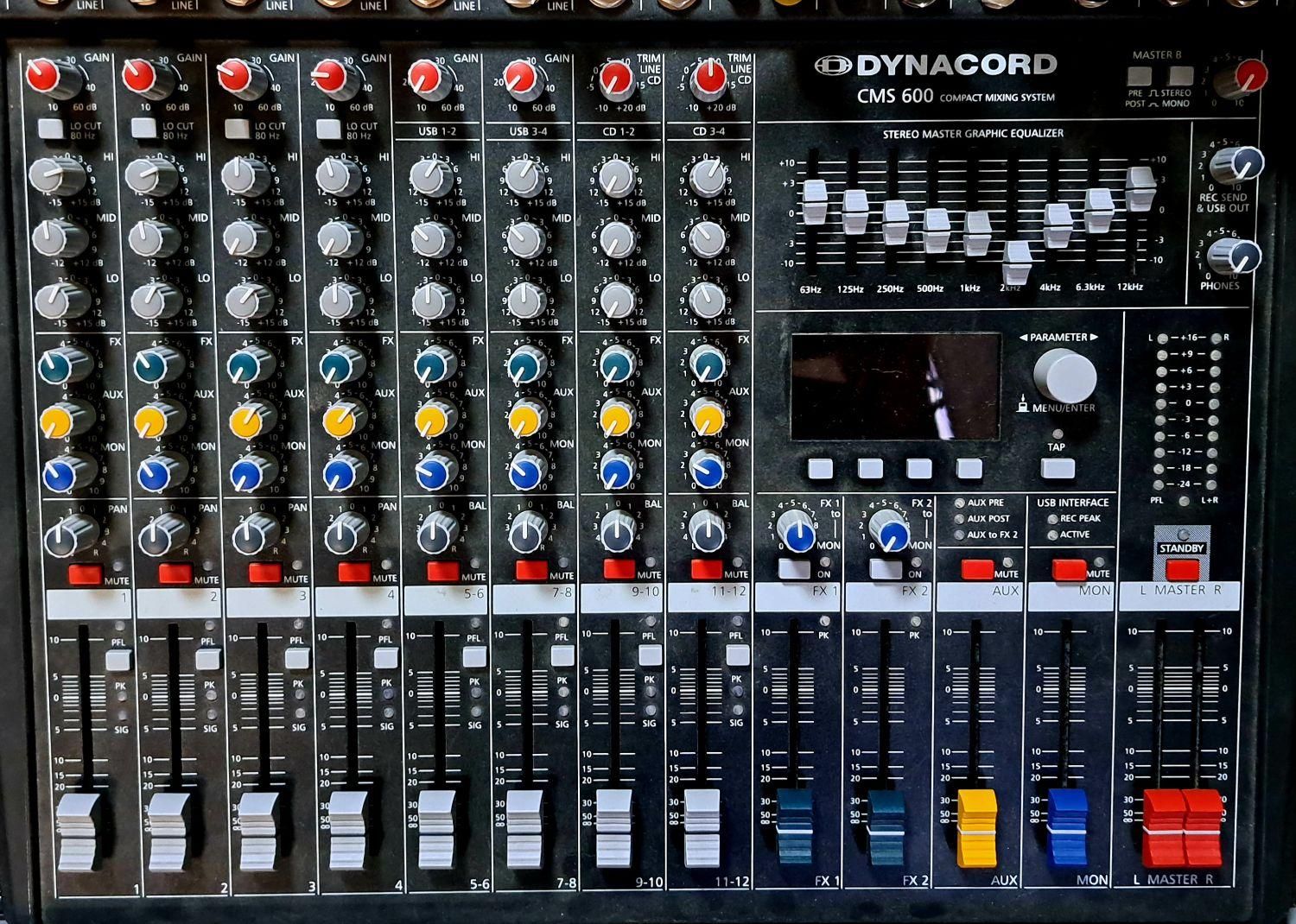
Task: Move the 12kHz graphic EQ slider
Action: [x=1140, y=189]
